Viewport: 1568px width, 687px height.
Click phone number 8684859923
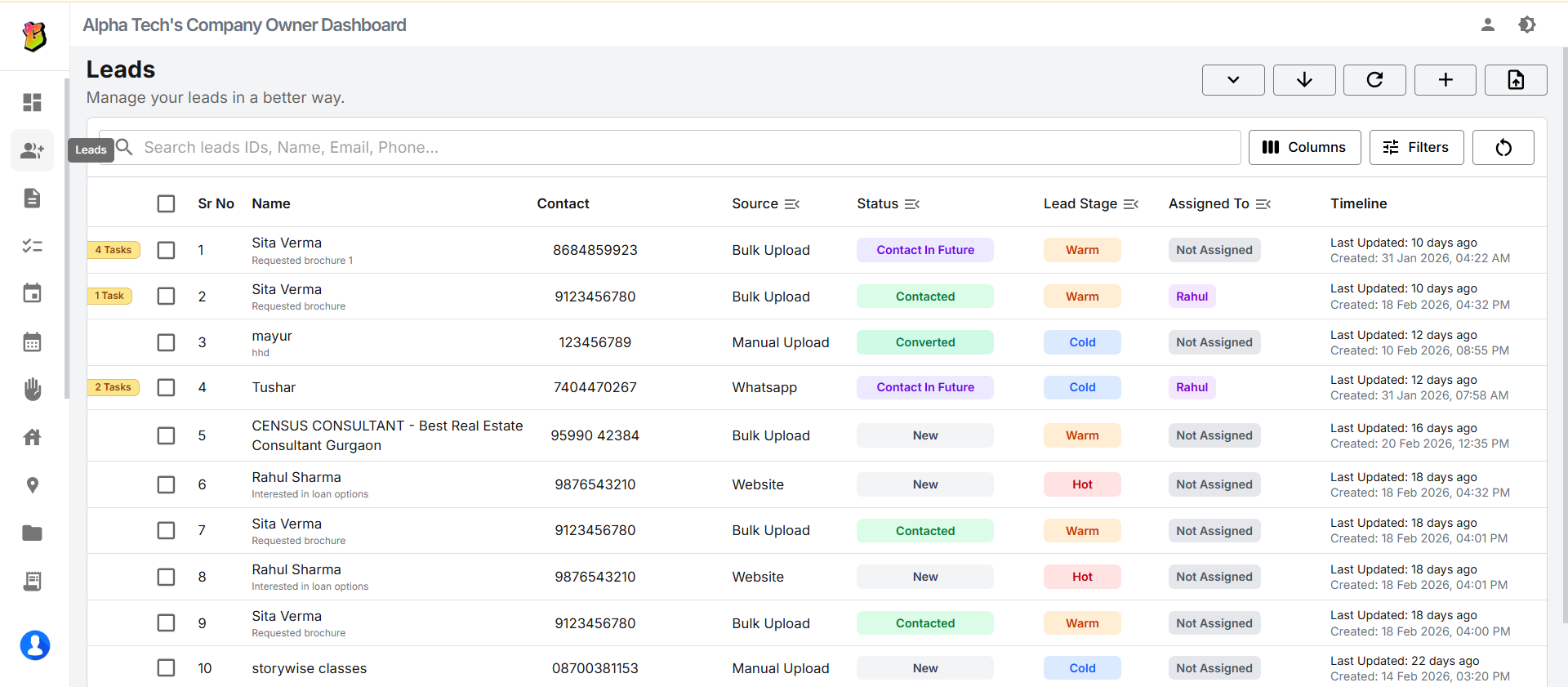pyautogui.click(x=595, y=250)
